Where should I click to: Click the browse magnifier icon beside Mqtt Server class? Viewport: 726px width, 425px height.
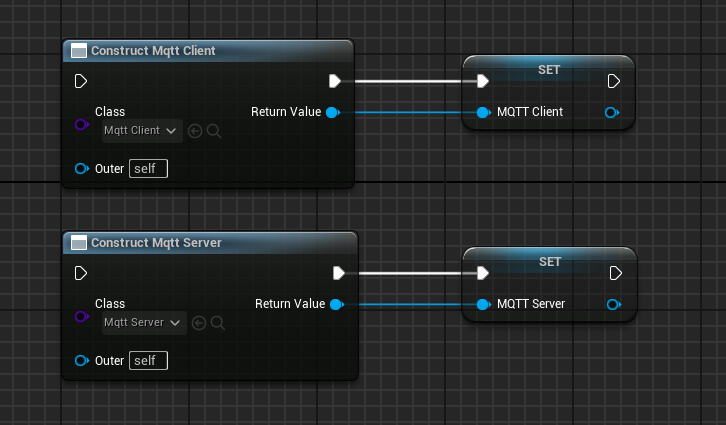point(217,322)
